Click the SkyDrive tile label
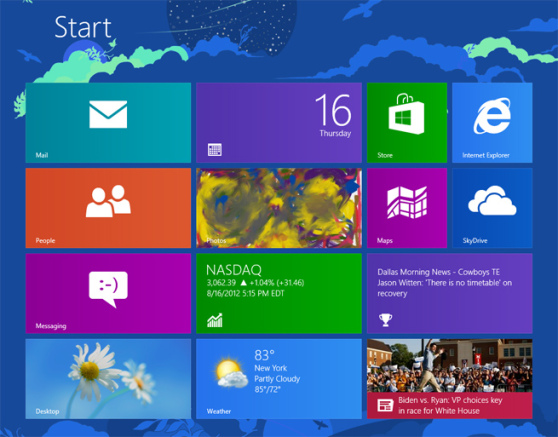The width and height of the screenshot is (558, 437). tap(475, 241)
